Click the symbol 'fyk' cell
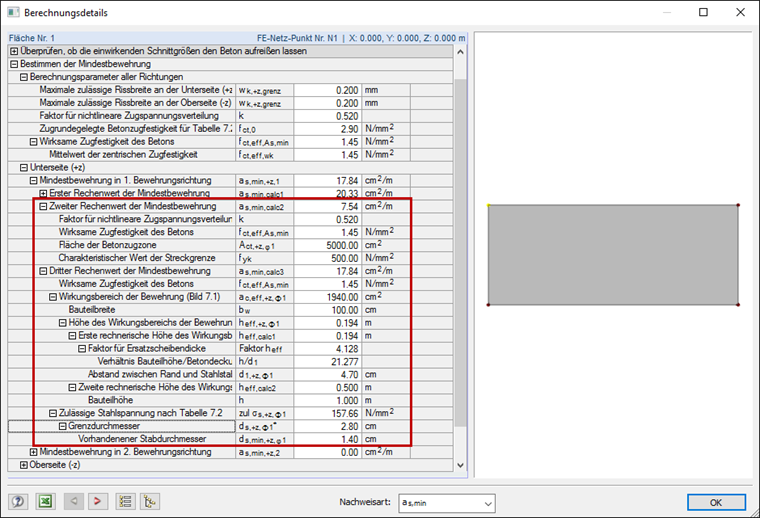Screen dimensions: 760x518 point(265,258)
